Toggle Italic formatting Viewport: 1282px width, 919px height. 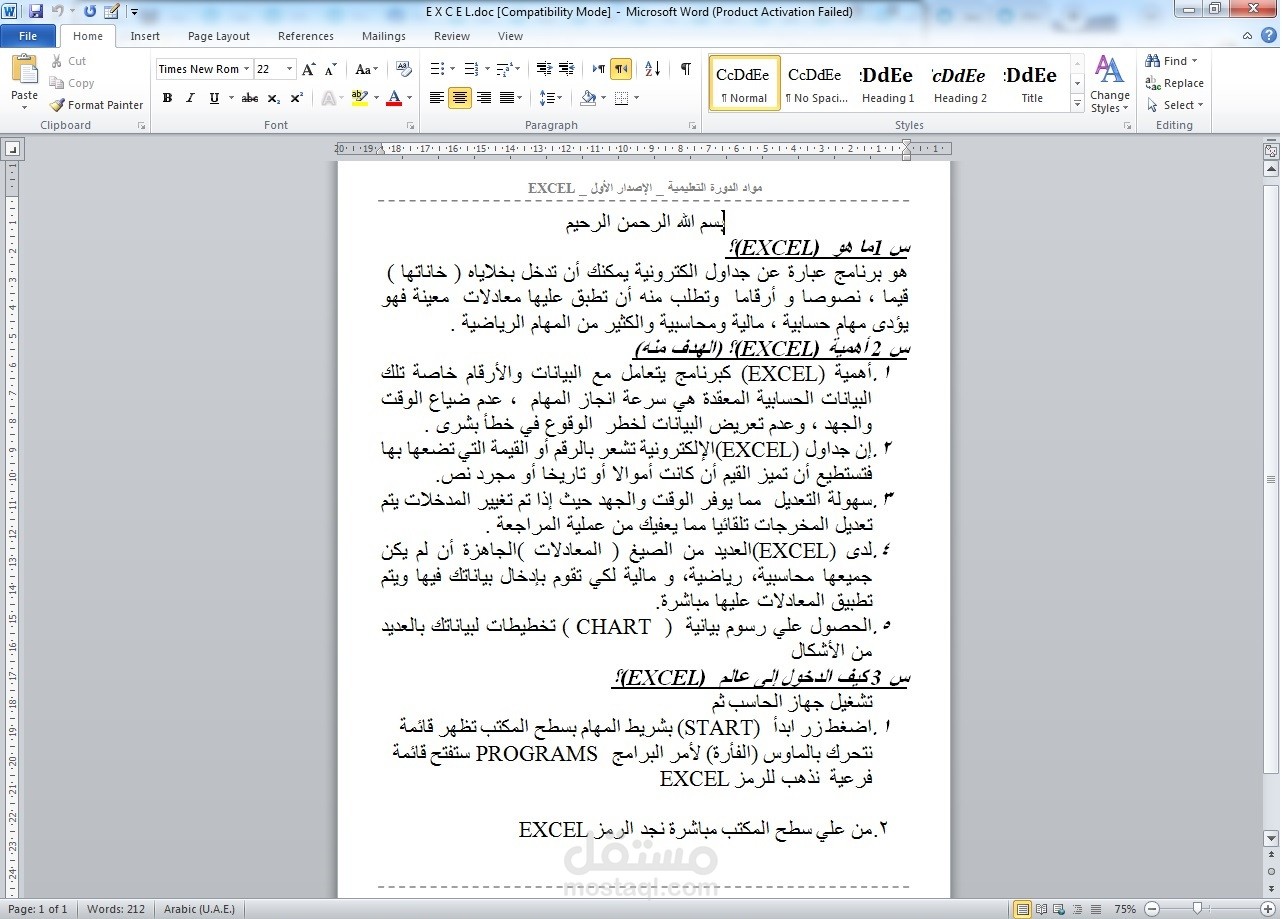click(x=190, y=98)
